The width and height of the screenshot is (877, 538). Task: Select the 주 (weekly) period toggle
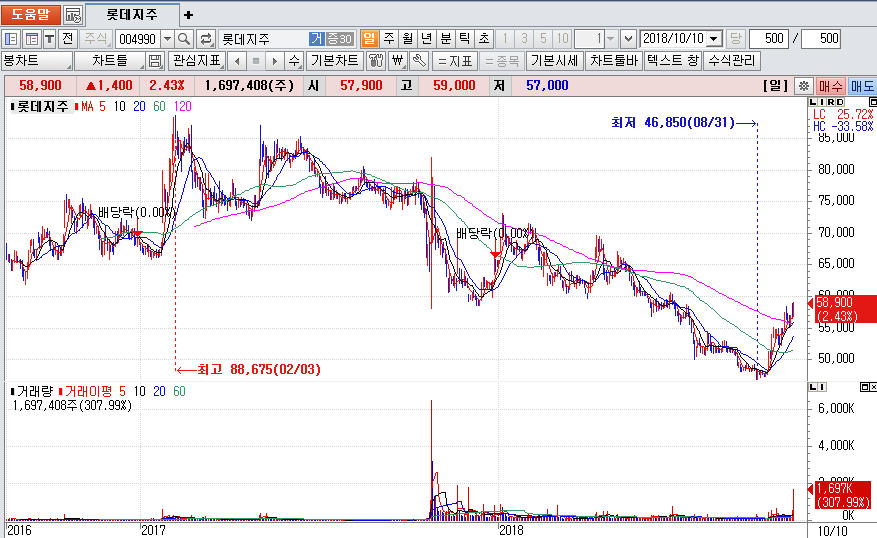coord(388,38)
